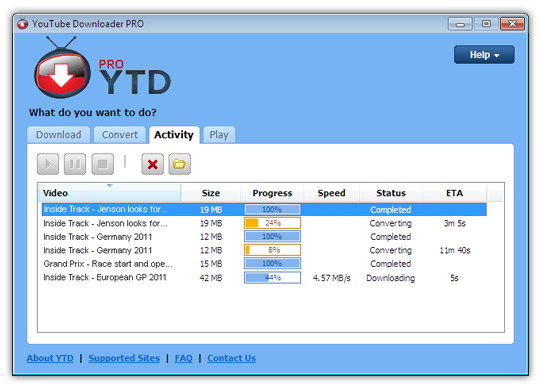Click the YTD PRO television logo
Image resolution: width=540 pixels, height=388 pixels.
(62, 68)
